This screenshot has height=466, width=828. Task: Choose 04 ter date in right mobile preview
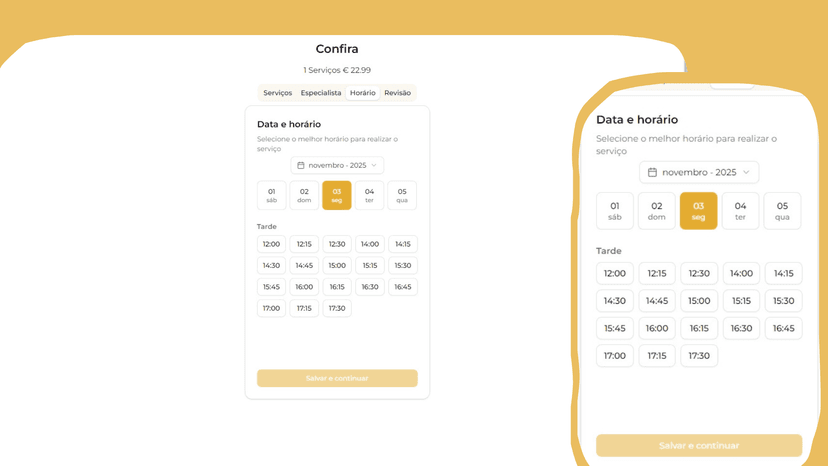pos(740,211)
